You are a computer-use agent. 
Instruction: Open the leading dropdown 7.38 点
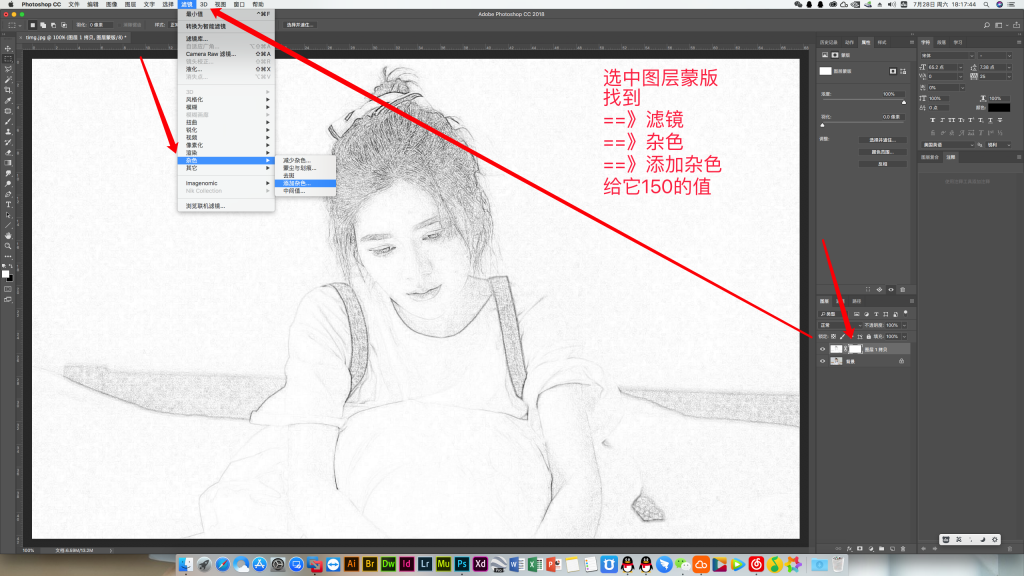[x=1009, y=67]
